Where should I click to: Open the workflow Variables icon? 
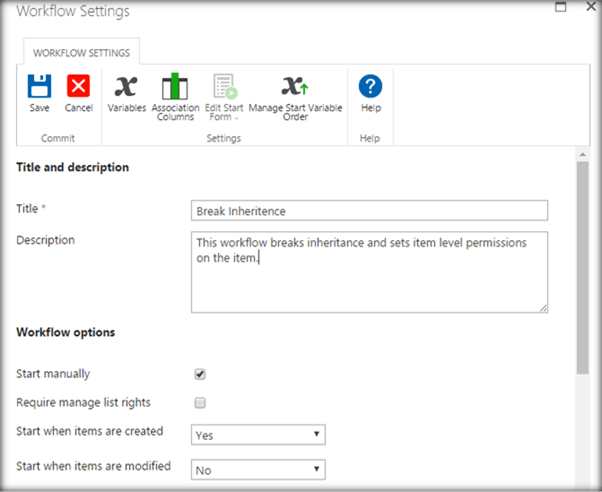(x=127, y=87)
